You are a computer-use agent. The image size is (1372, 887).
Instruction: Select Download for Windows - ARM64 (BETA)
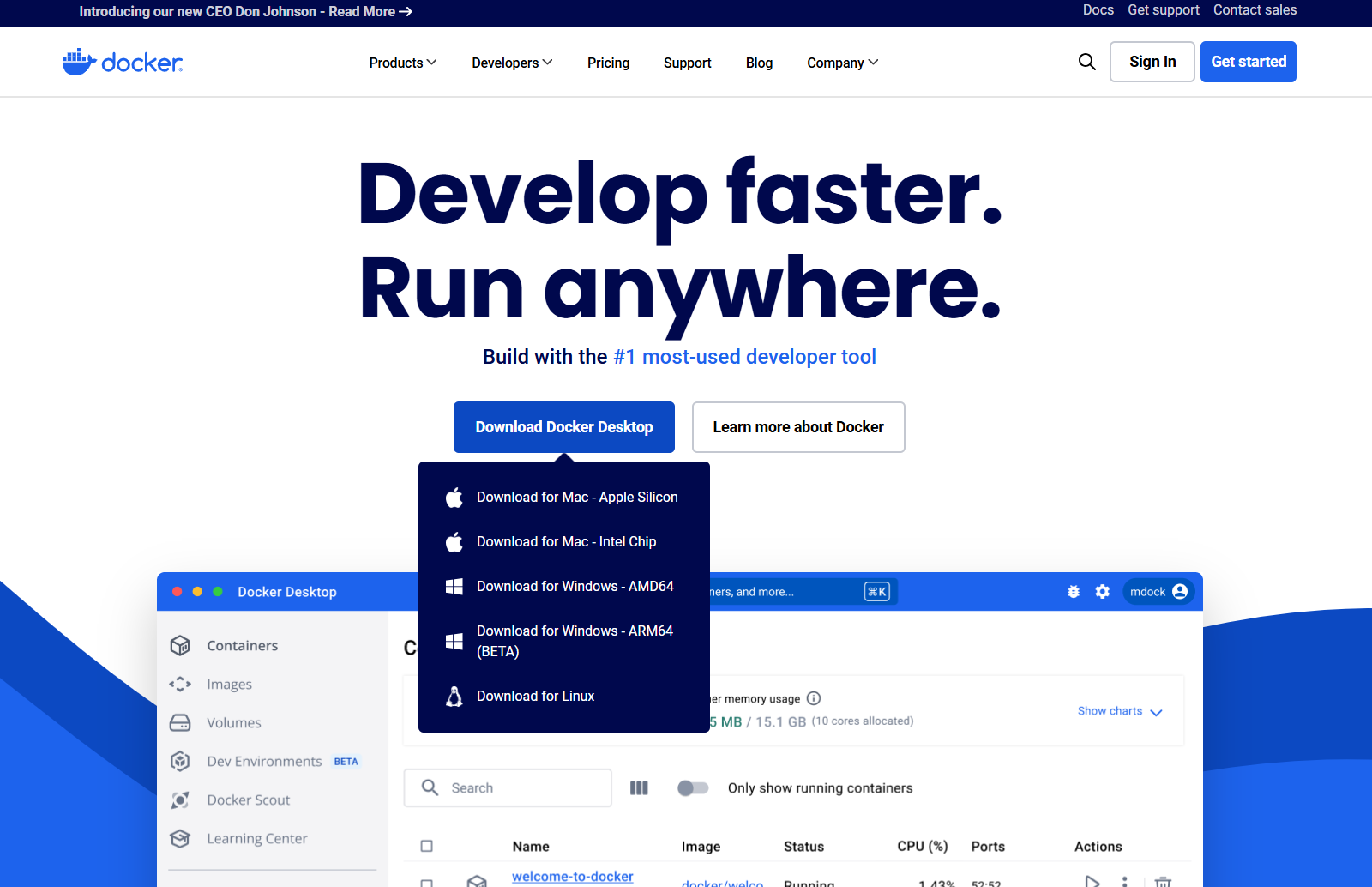564,641
